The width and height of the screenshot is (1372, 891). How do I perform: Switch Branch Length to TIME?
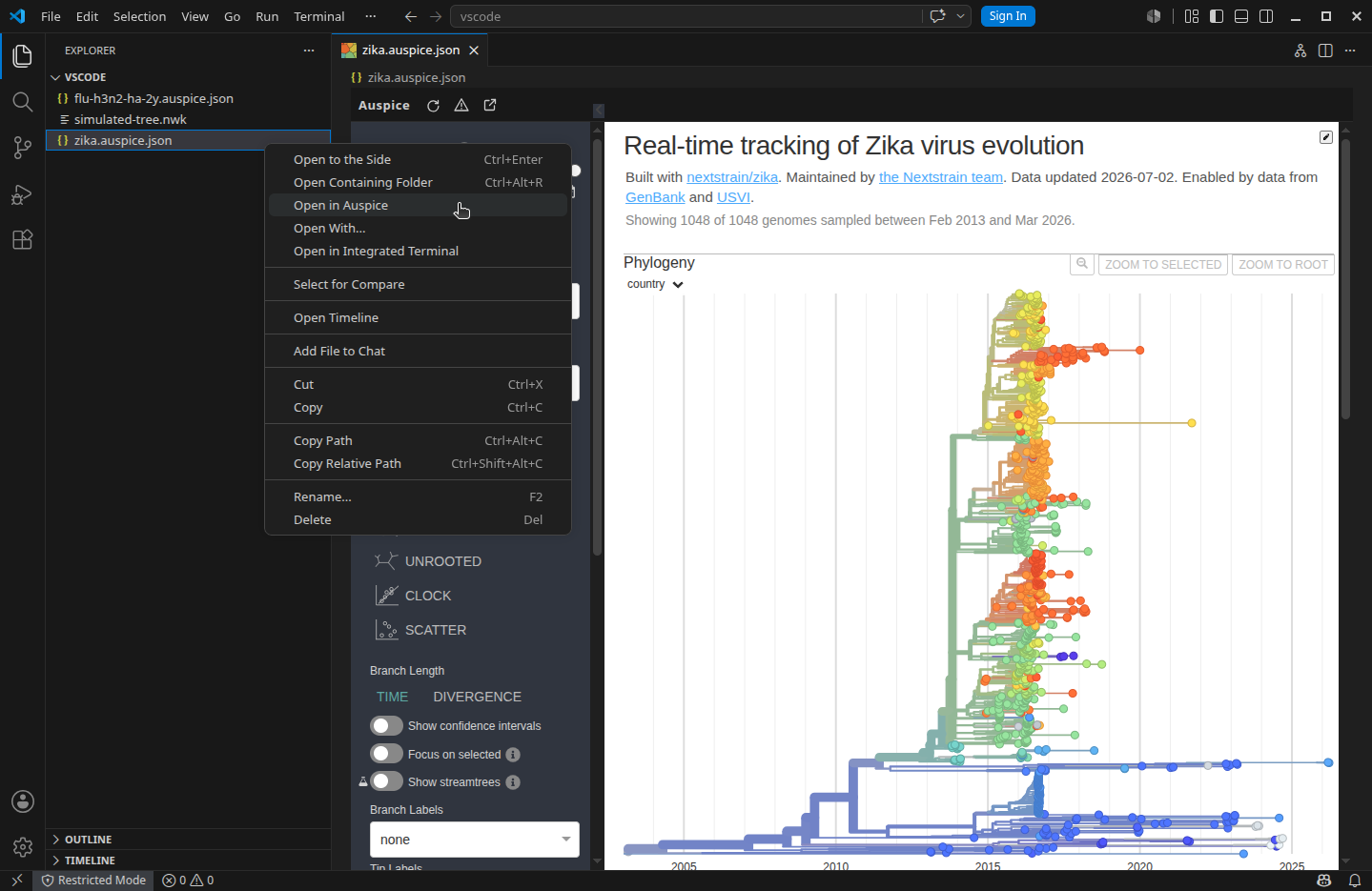[392, 697]
